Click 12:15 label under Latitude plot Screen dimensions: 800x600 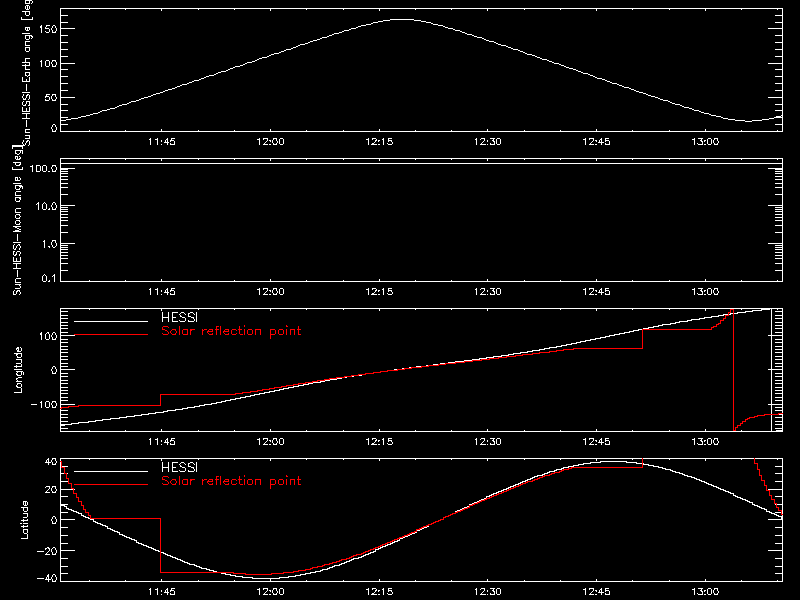click(x=380, y=592)
